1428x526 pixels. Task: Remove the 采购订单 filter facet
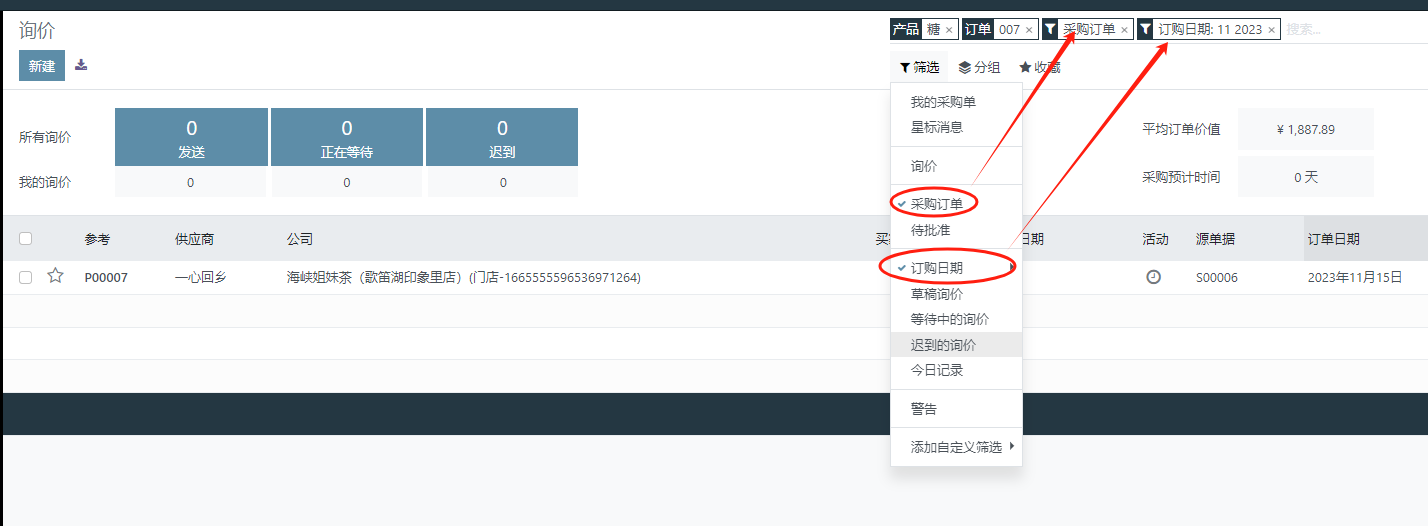tap(1124, 30)
